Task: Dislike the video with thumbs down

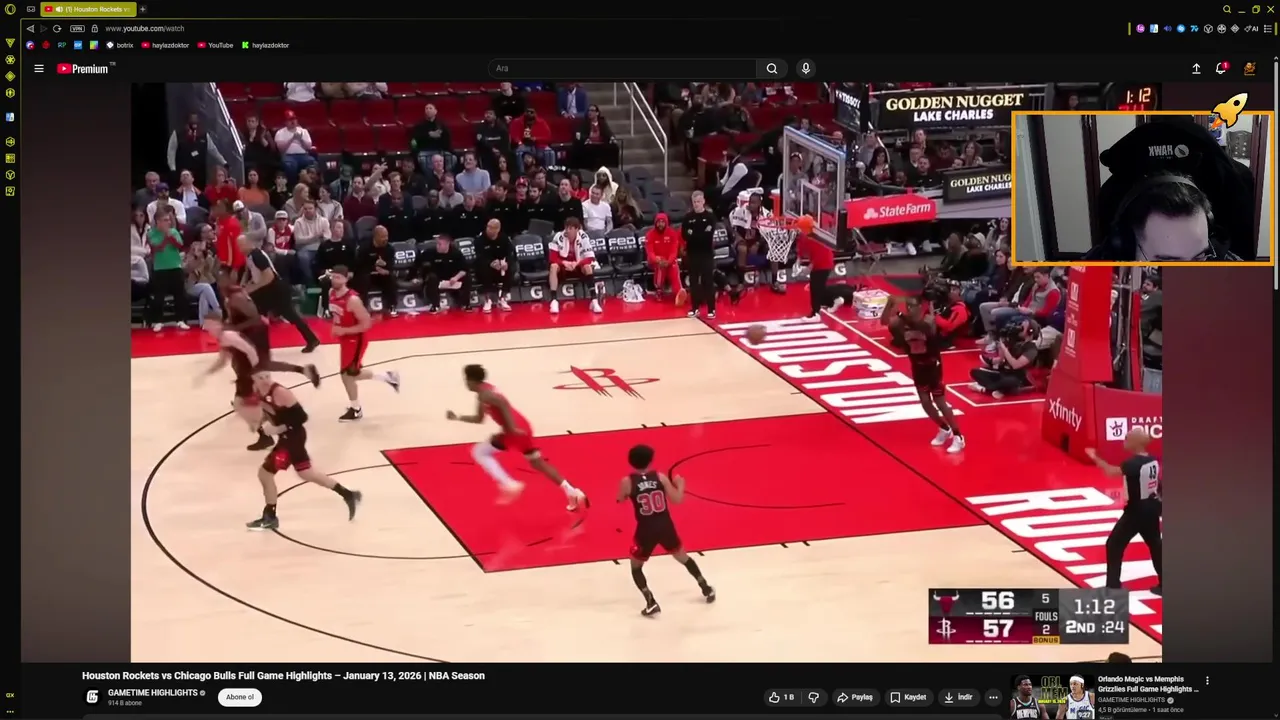Action: pyautogui.click(x=813, y=697)
